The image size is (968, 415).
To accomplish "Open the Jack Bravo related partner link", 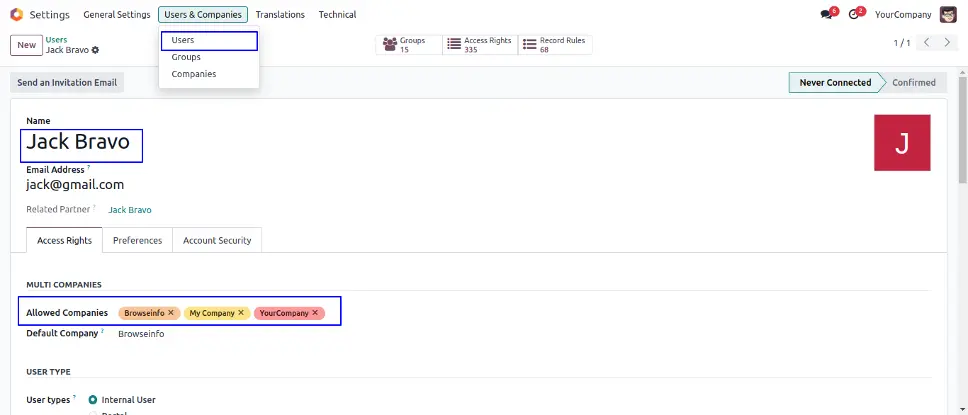I will pos(130,210).
